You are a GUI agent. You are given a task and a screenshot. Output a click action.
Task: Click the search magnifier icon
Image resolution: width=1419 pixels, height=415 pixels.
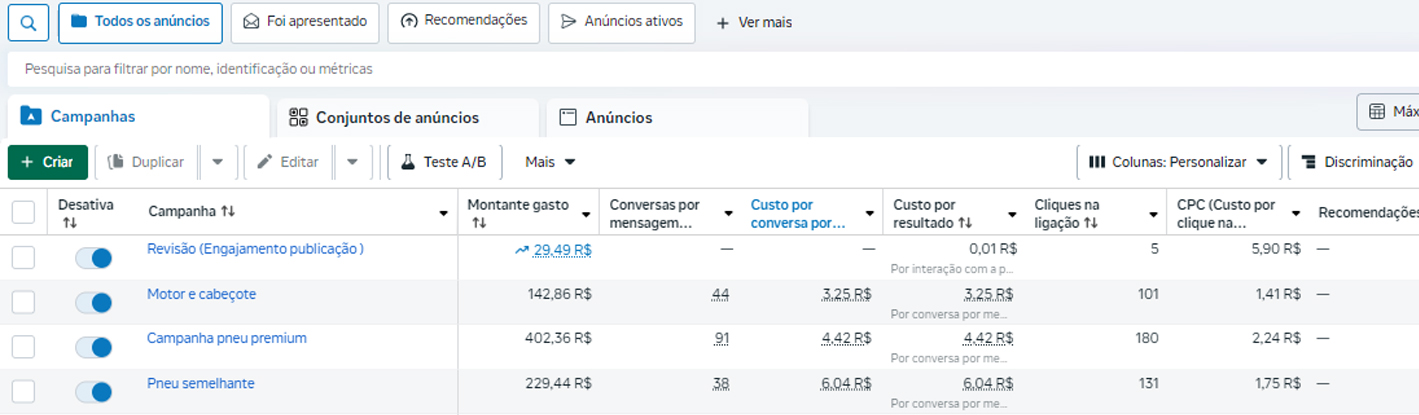[29, 22]
